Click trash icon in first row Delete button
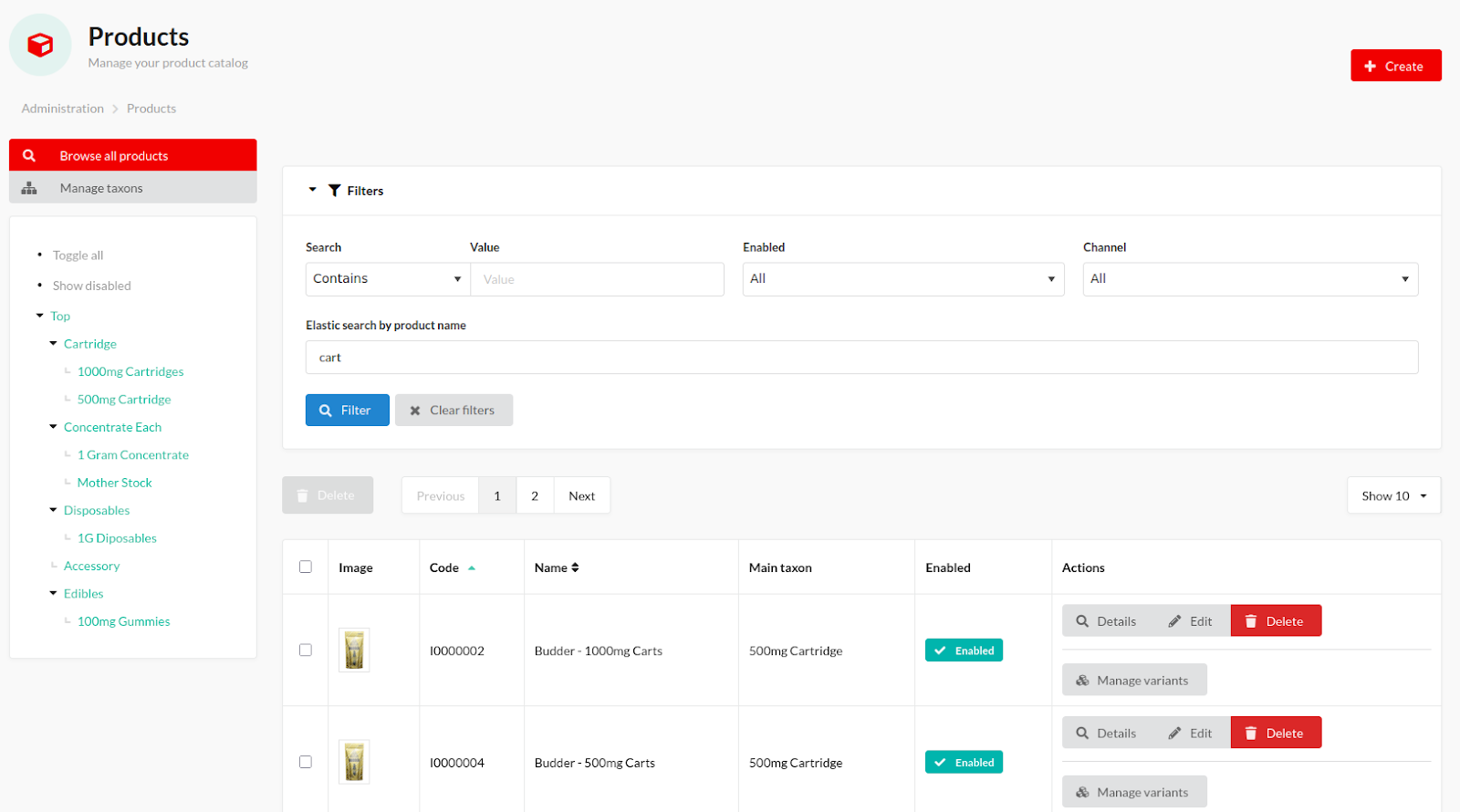This screenshot has height=812, width=1460. (1251, 621)
